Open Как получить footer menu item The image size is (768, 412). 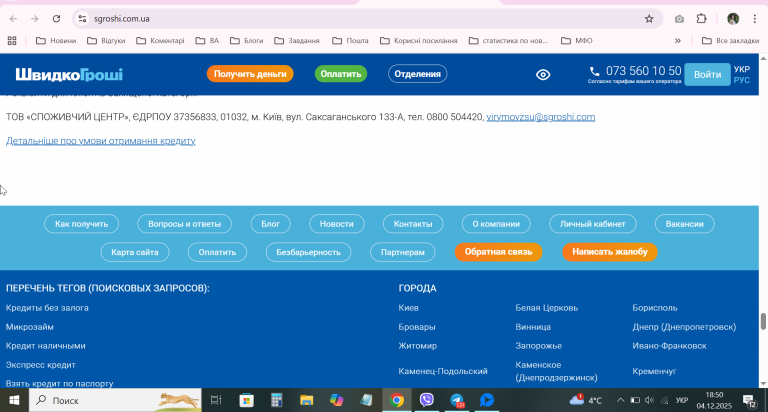[81, 224]
